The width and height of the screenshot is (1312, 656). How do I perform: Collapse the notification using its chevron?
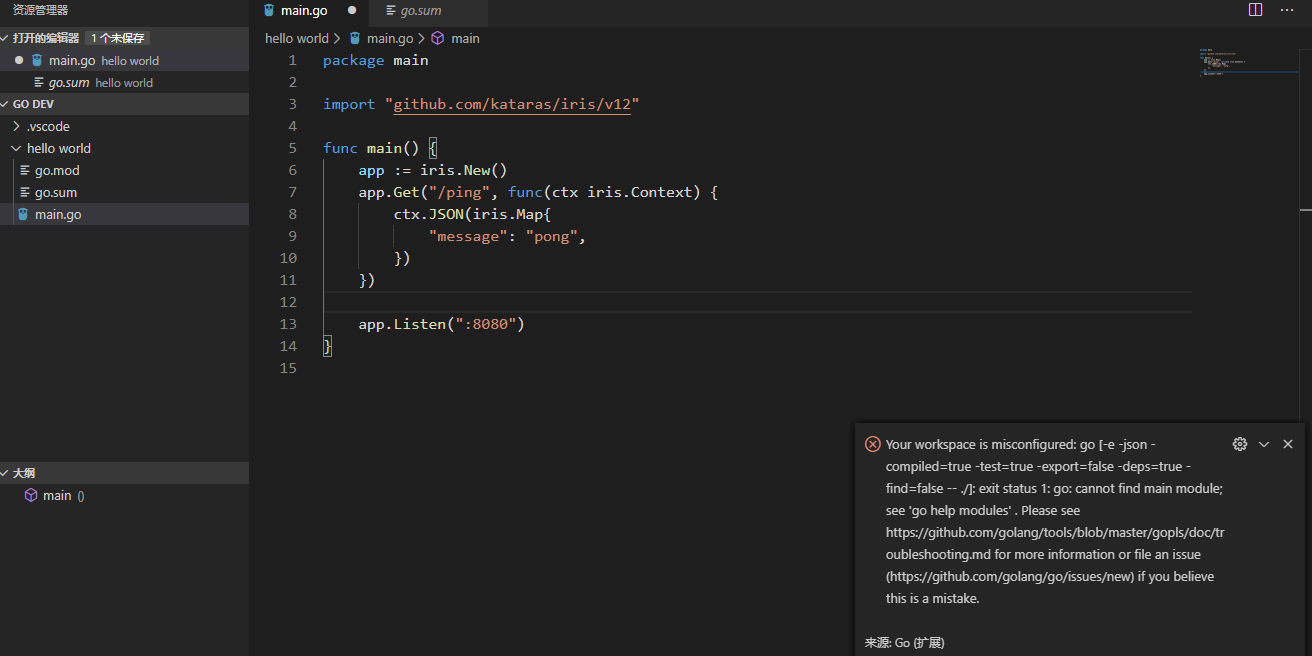click(1263, 443)
